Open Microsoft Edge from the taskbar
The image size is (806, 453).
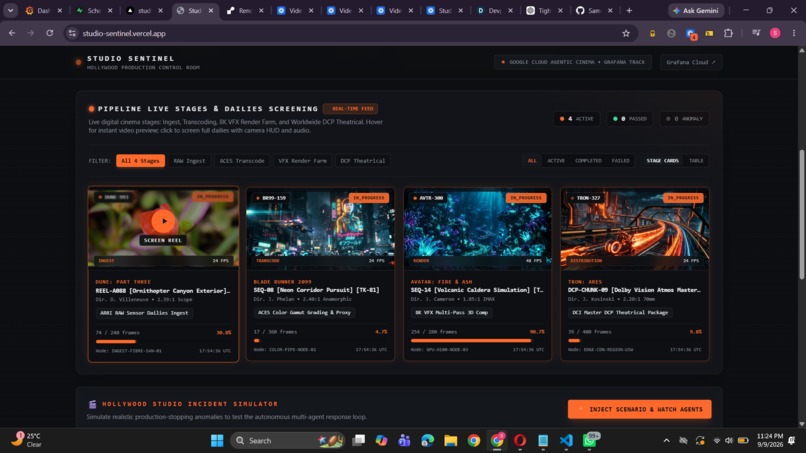[427, 441]
